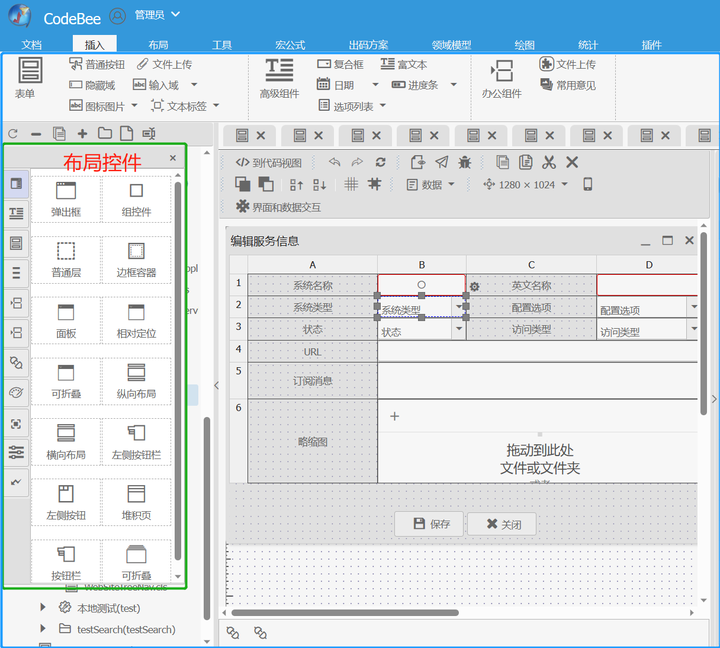Refresh the design canvas
This screenshot has height=648, width=720.
click(x=380, y=162)
